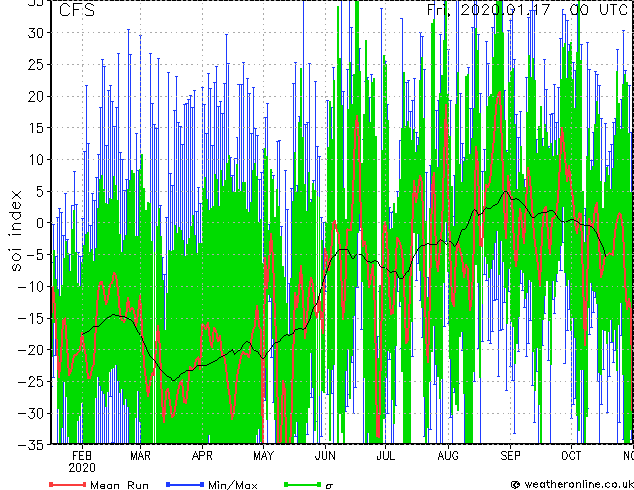Select the JUL month axis label
This screenshot has width=634, height=490.
[385, 456]
